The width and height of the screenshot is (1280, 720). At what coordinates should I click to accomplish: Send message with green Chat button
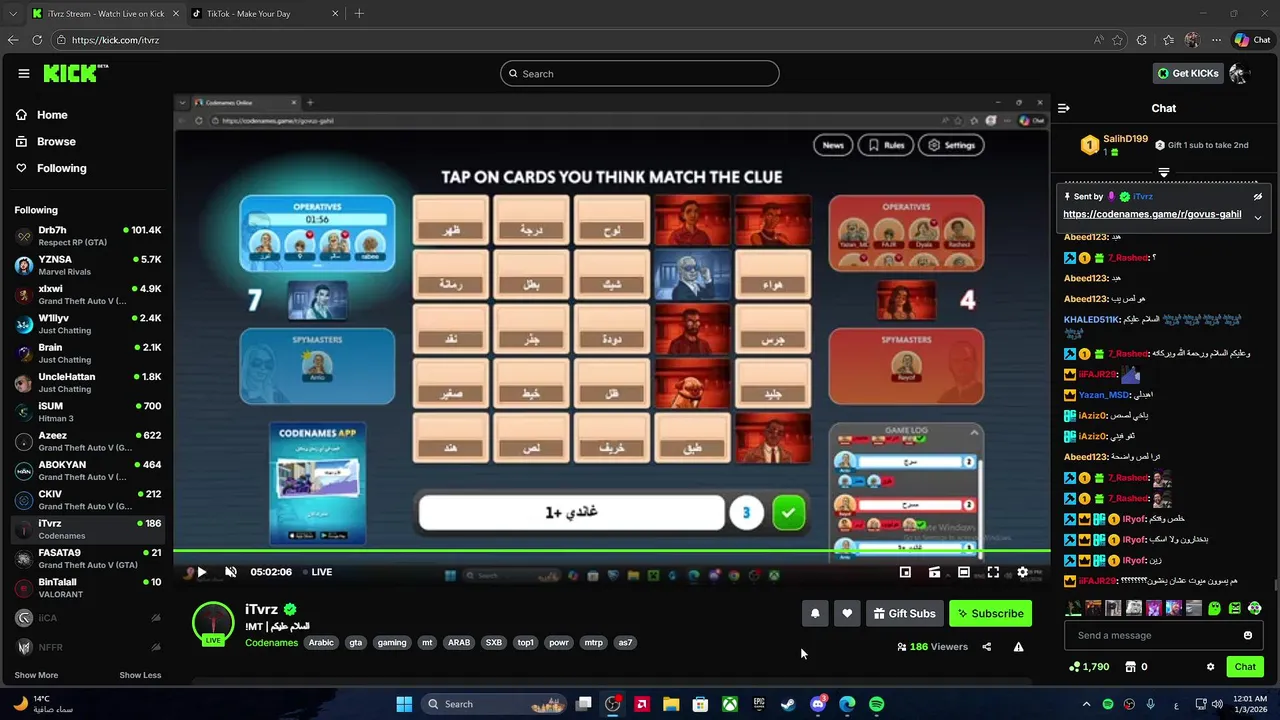(1245, 666)
